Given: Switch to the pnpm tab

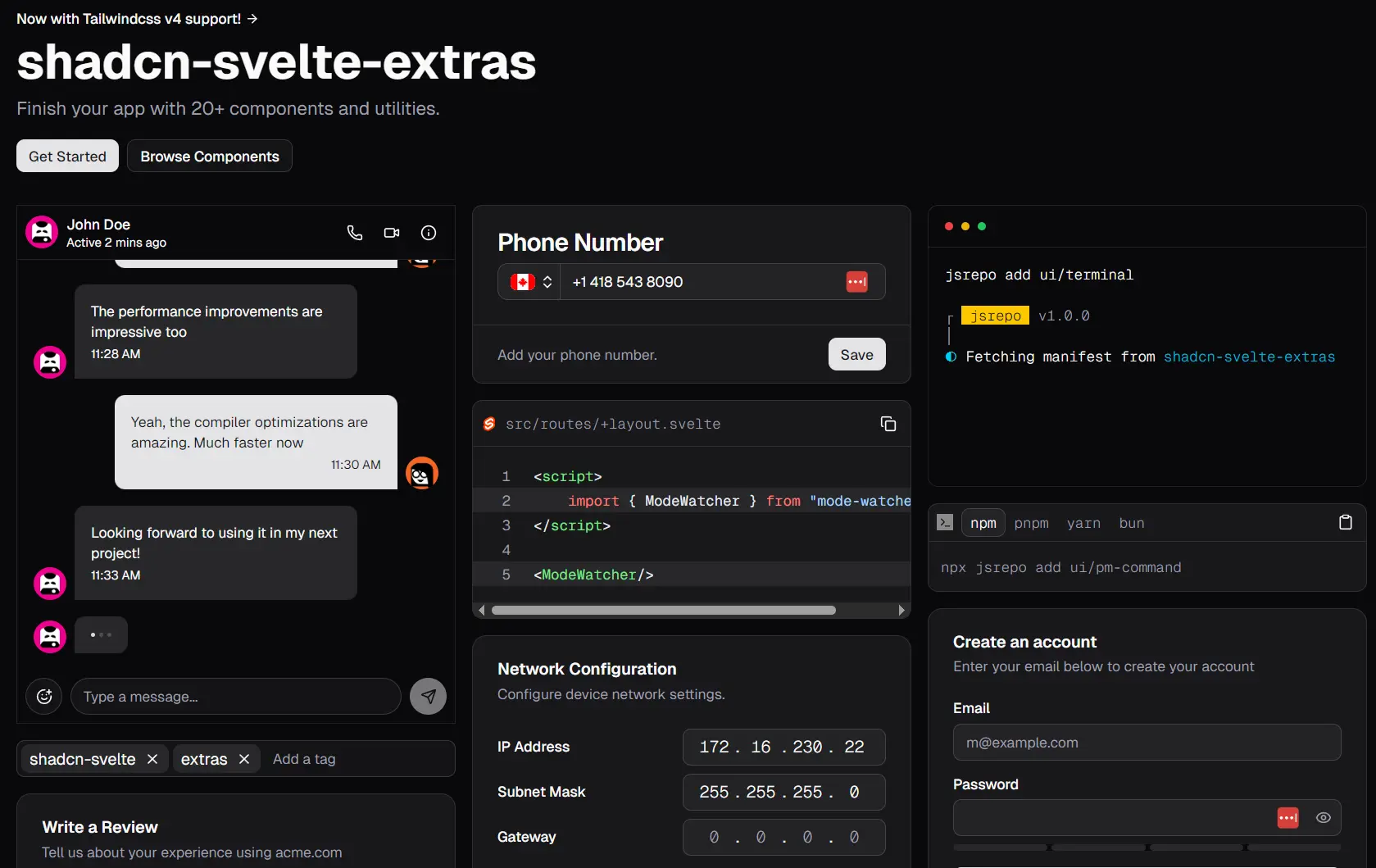Looking at the screenshot, I should coord(1031,522).
